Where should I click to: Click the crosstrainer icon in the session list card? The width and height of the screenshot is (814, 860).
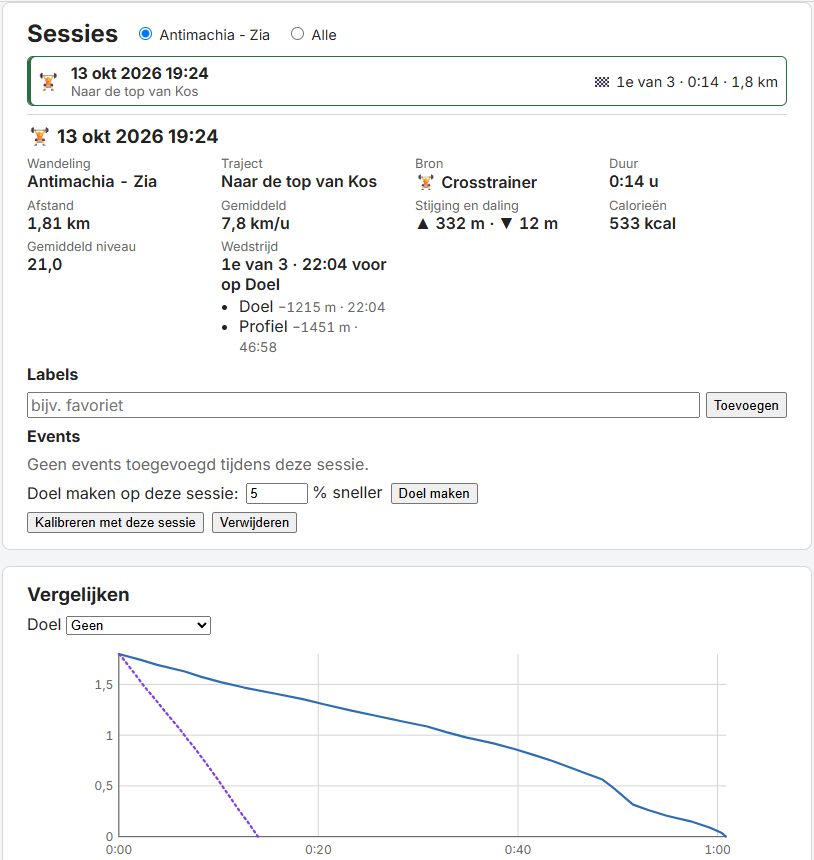[48, 82]
